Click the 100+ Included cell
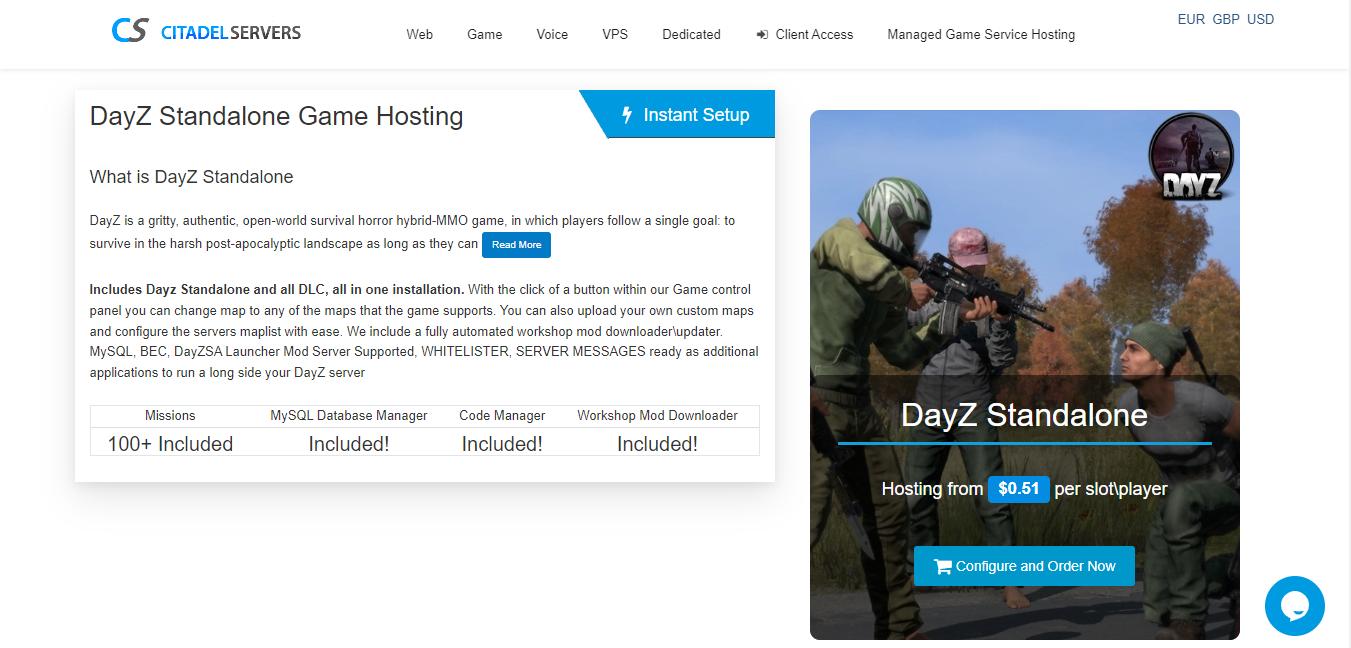This screenshot has height=648, width=1351. [170, 443]
